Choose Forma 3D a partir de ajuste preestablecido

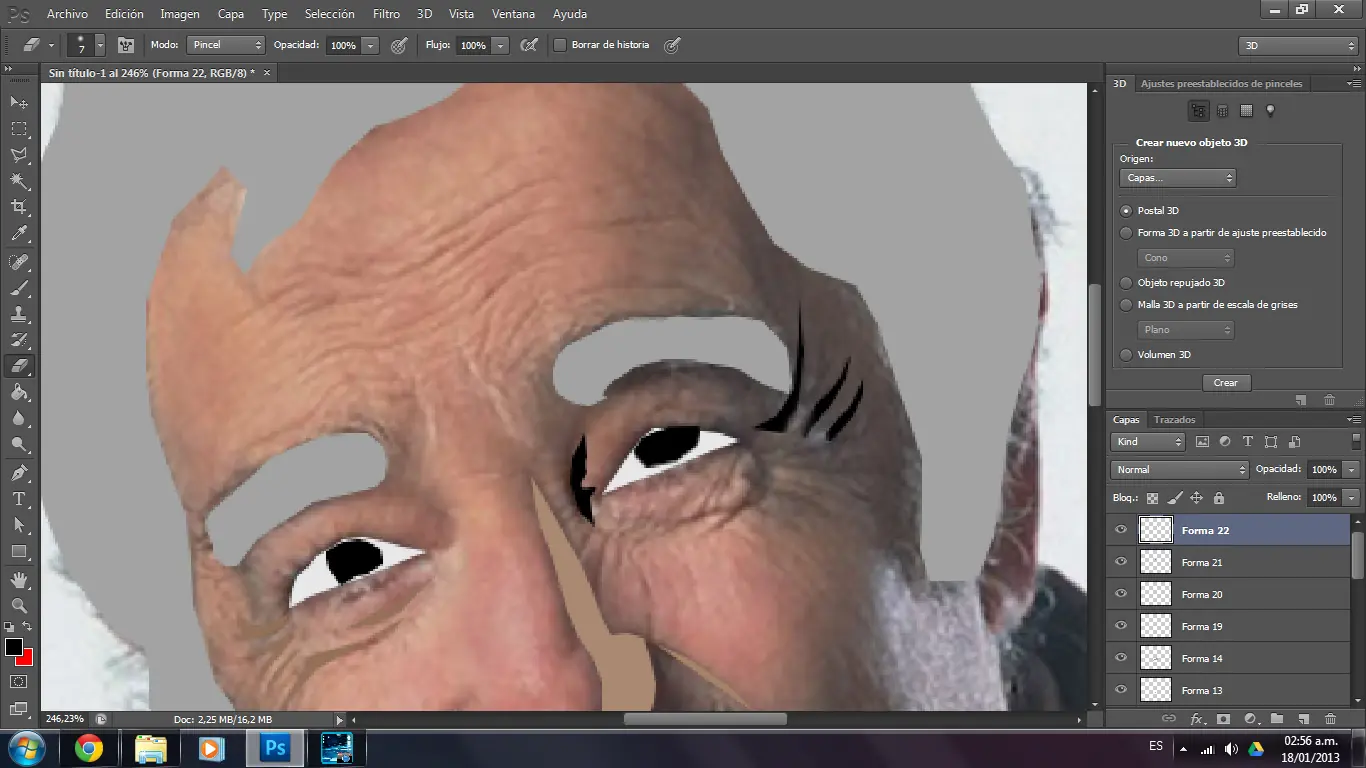(x=1126, y=233)
